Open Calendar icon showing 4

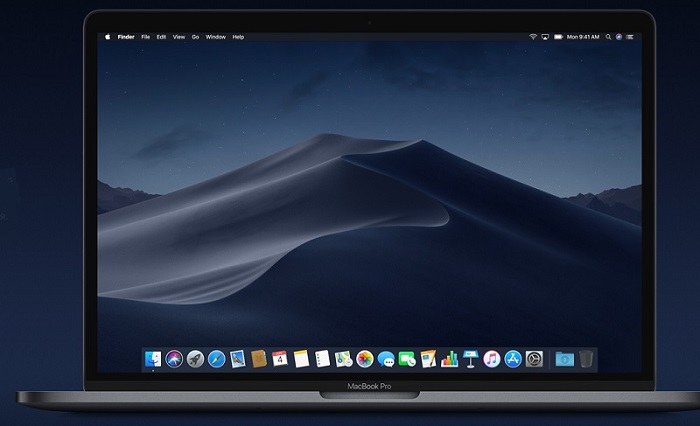point(280,359)
